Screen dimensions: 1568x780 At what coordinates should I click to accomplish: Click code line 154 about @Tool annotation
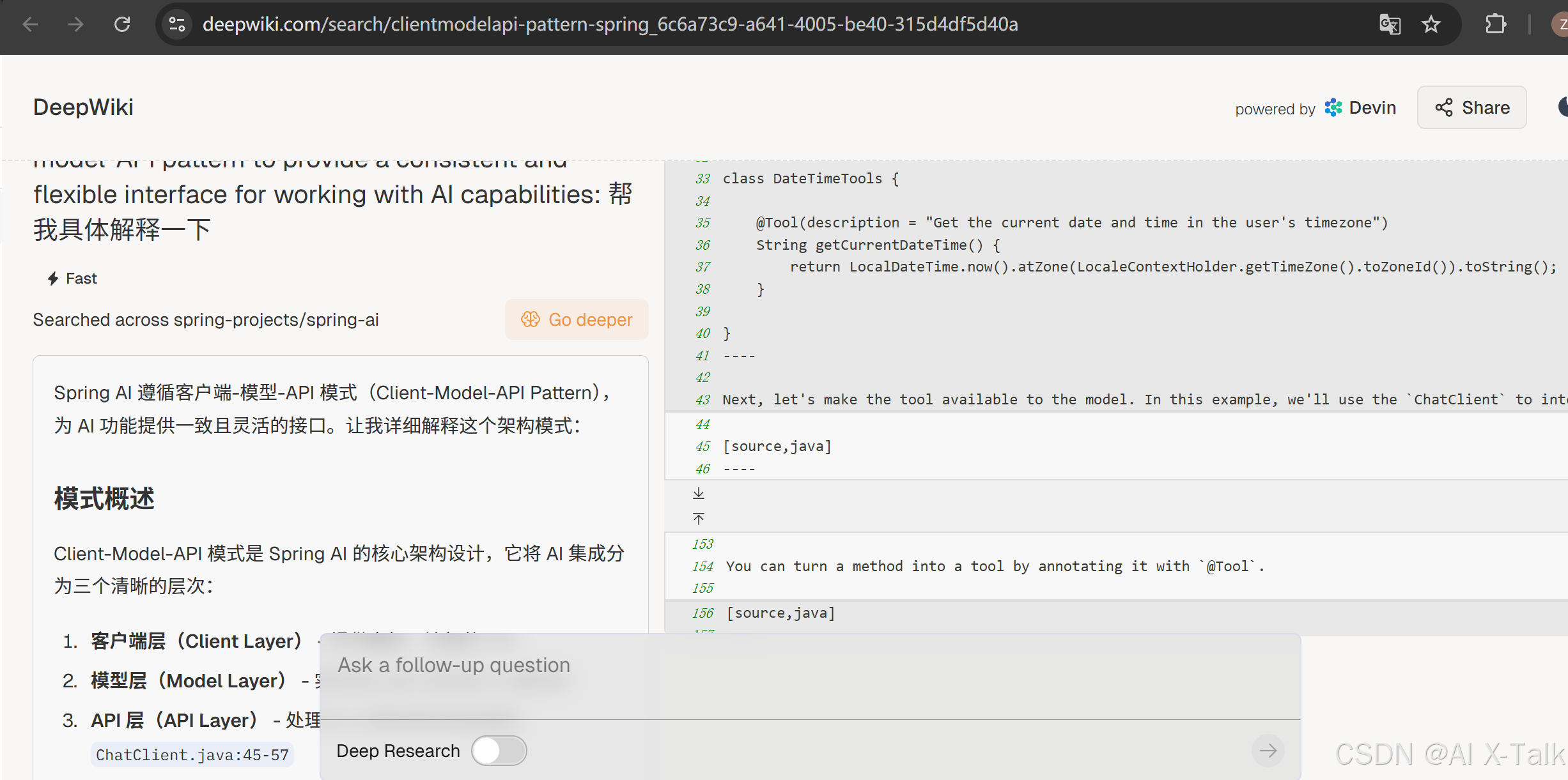(994, 566)
